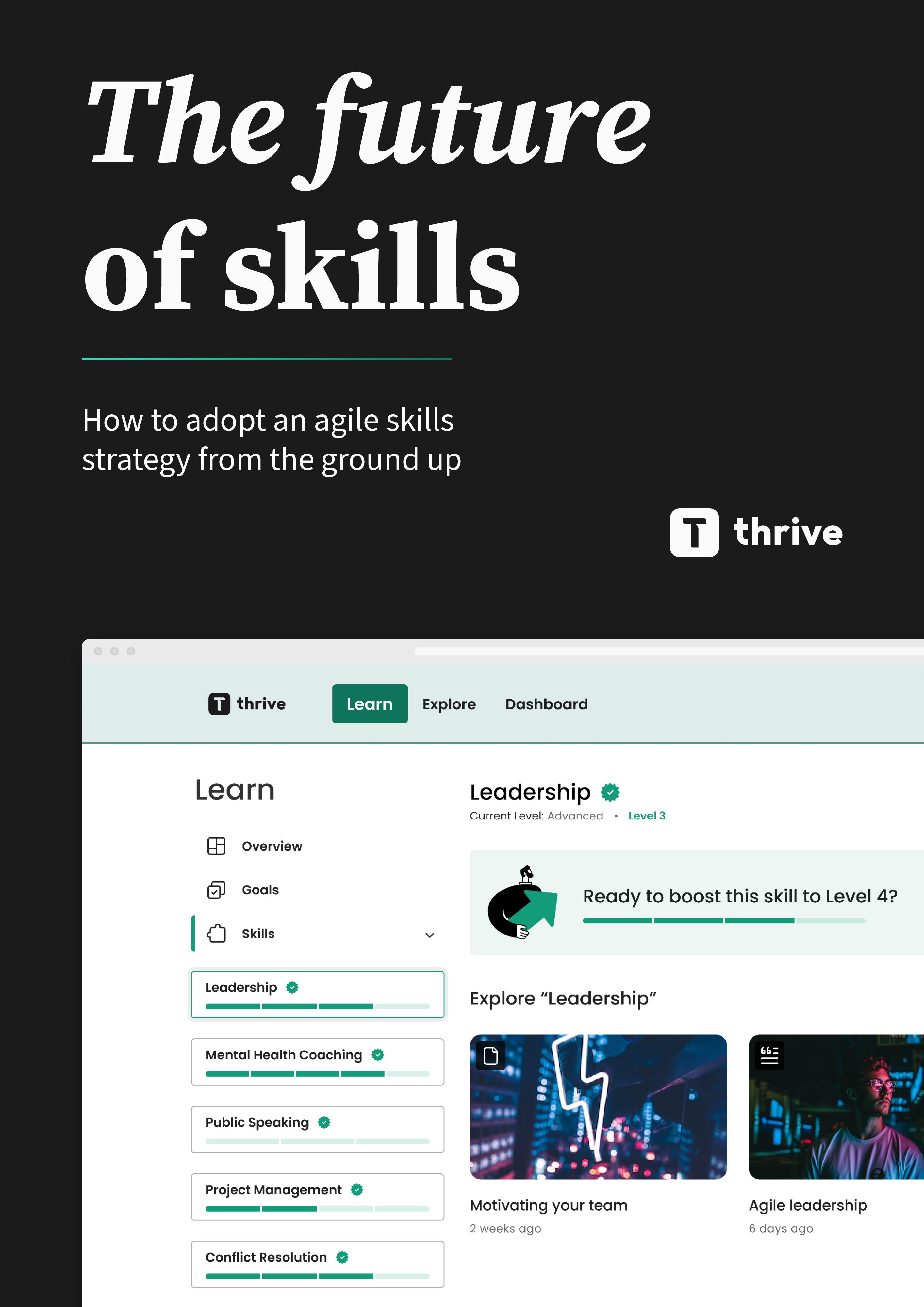Screen dimensions: 924x1307
Task: Go to the Dashboard tab
Action: point(546,704)
